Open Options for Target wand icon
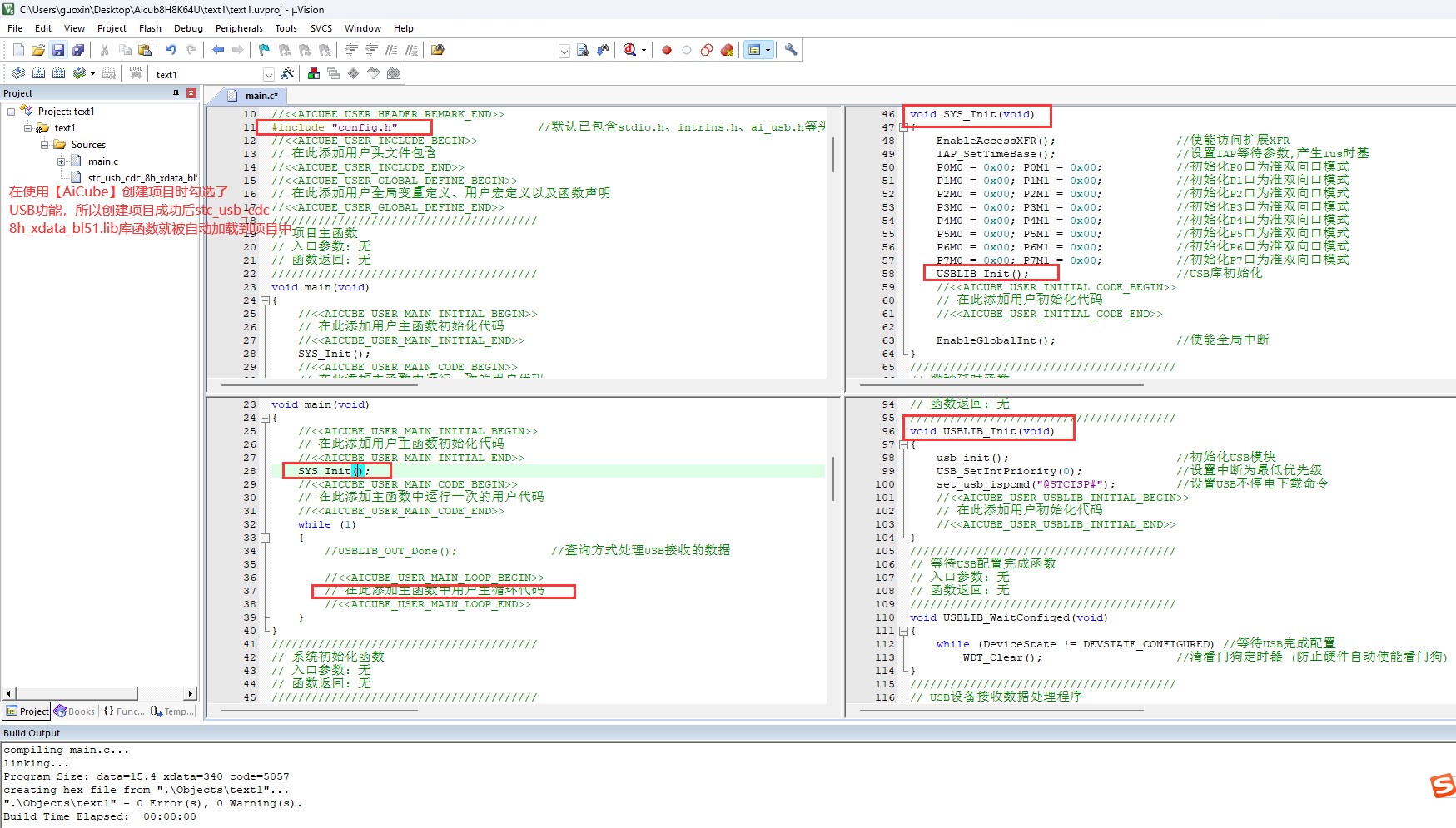Image resolution: width=1456 pixels, height=828 pixels. 287,73
